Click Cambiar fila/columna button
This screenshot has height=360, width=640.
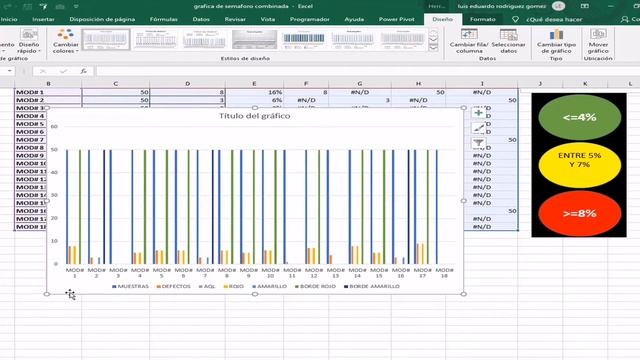pyautogui.click(x=469, y=41)
